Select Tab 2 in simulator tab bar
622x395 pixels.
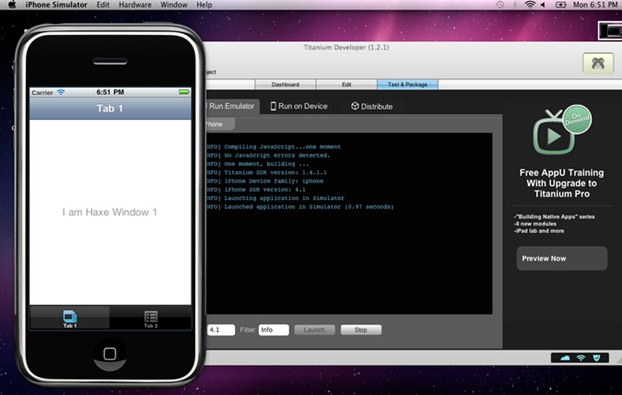click(151, 318)
